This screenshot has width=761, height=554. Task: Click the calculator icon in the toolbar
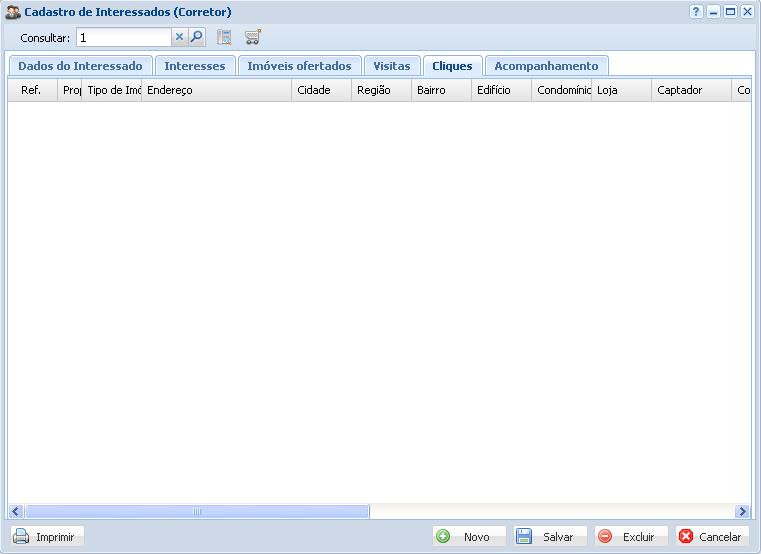(x=225, y=38)
